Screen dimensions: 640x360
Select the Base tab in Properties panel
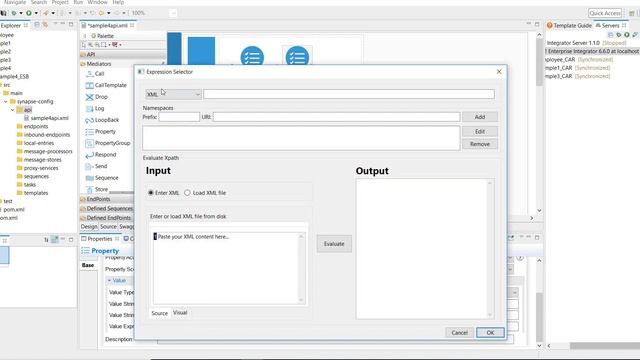tap(88, 265)
